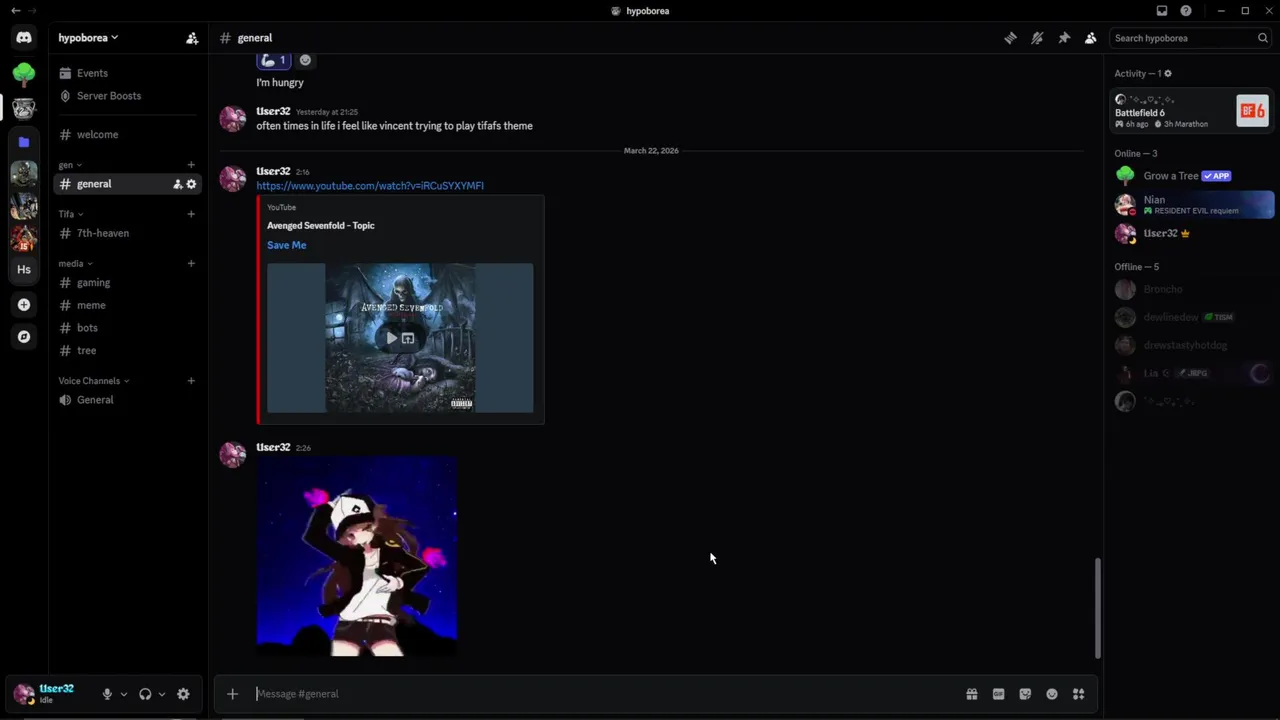The width and height of the screenshot is (1280, 720).
Task: Open headphone output options arrow
Action: point(162,694)
